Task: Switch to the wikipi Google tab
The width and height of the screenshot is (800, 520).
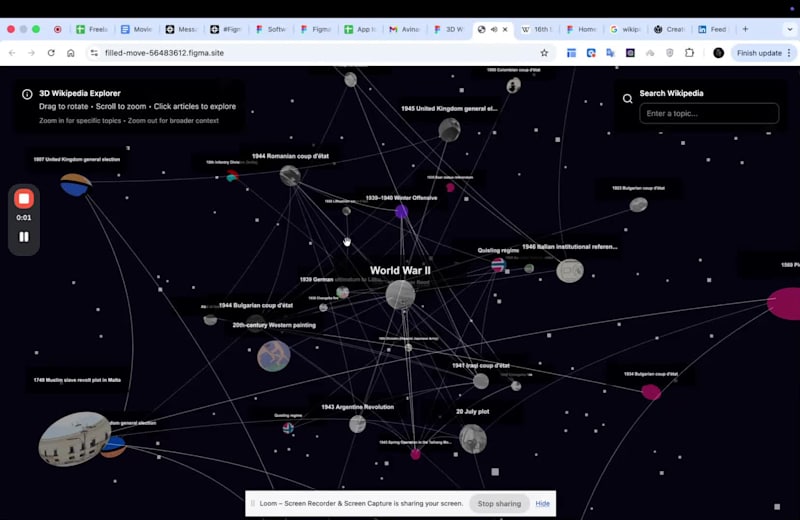Action: tap(626, 30)
